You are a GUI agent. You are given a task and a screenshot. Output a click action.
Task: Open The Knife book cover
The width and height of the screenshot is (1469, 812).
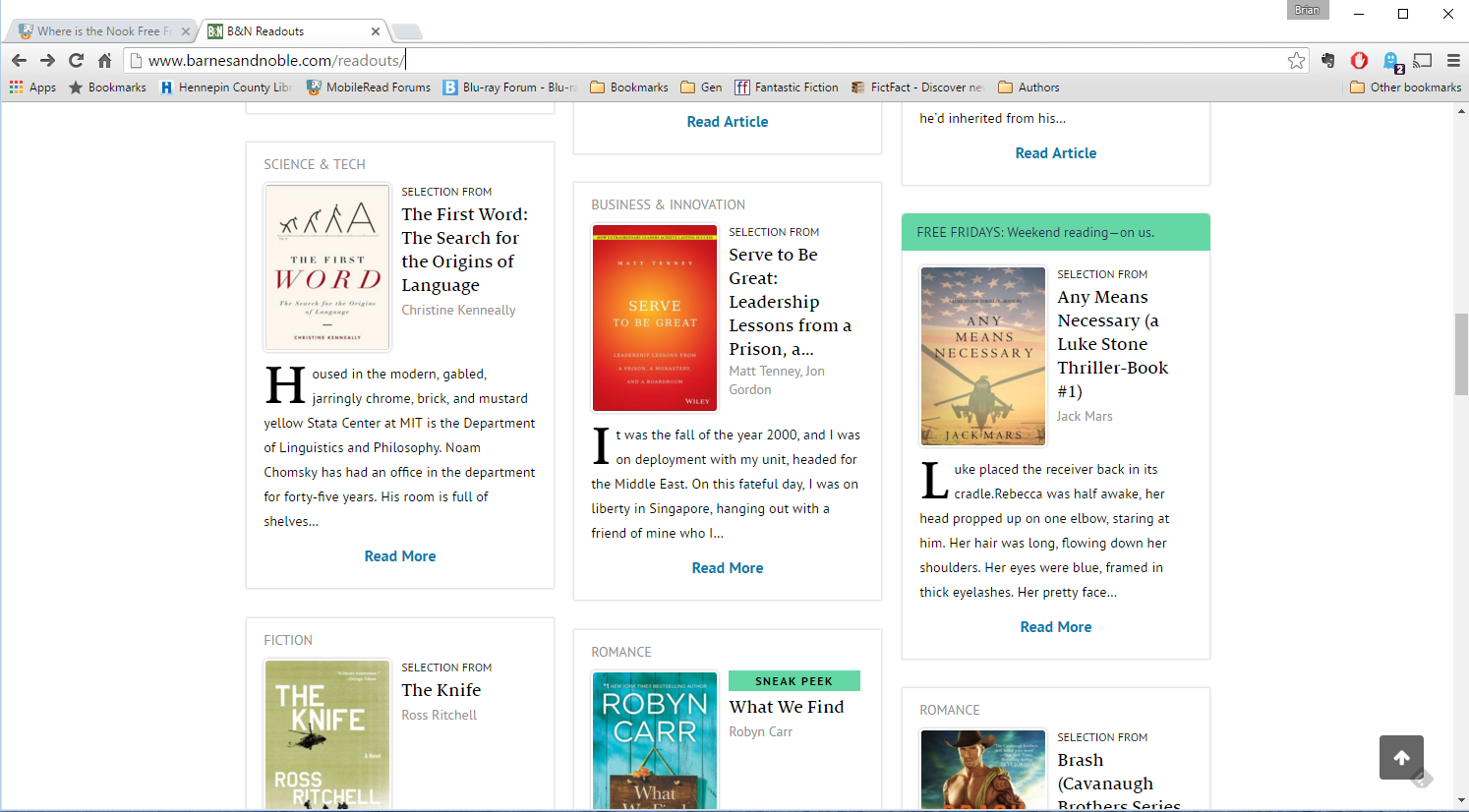[327, 735]
